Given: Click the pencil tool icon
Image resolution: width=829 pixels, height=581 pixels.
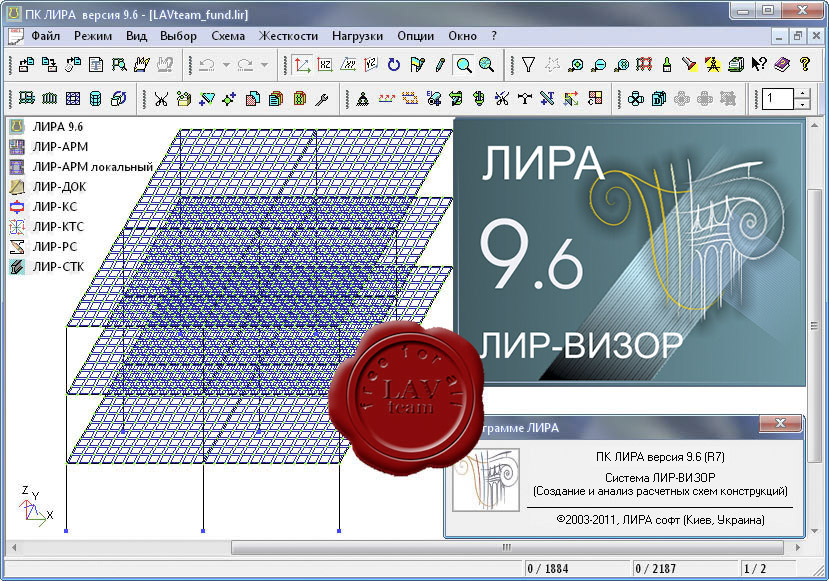Looking at the screenshot, I should pyautogui.click(x=440, y=65).
